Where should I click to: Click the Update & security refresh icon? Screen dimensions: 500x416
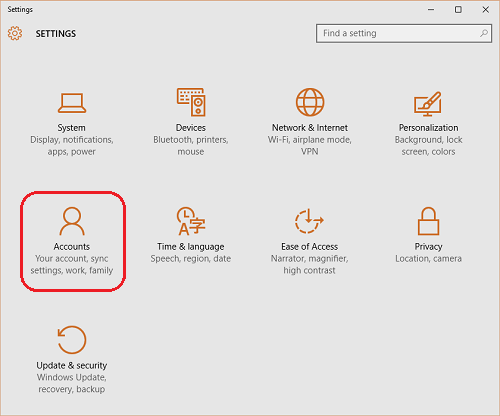[x=72, y=340]
